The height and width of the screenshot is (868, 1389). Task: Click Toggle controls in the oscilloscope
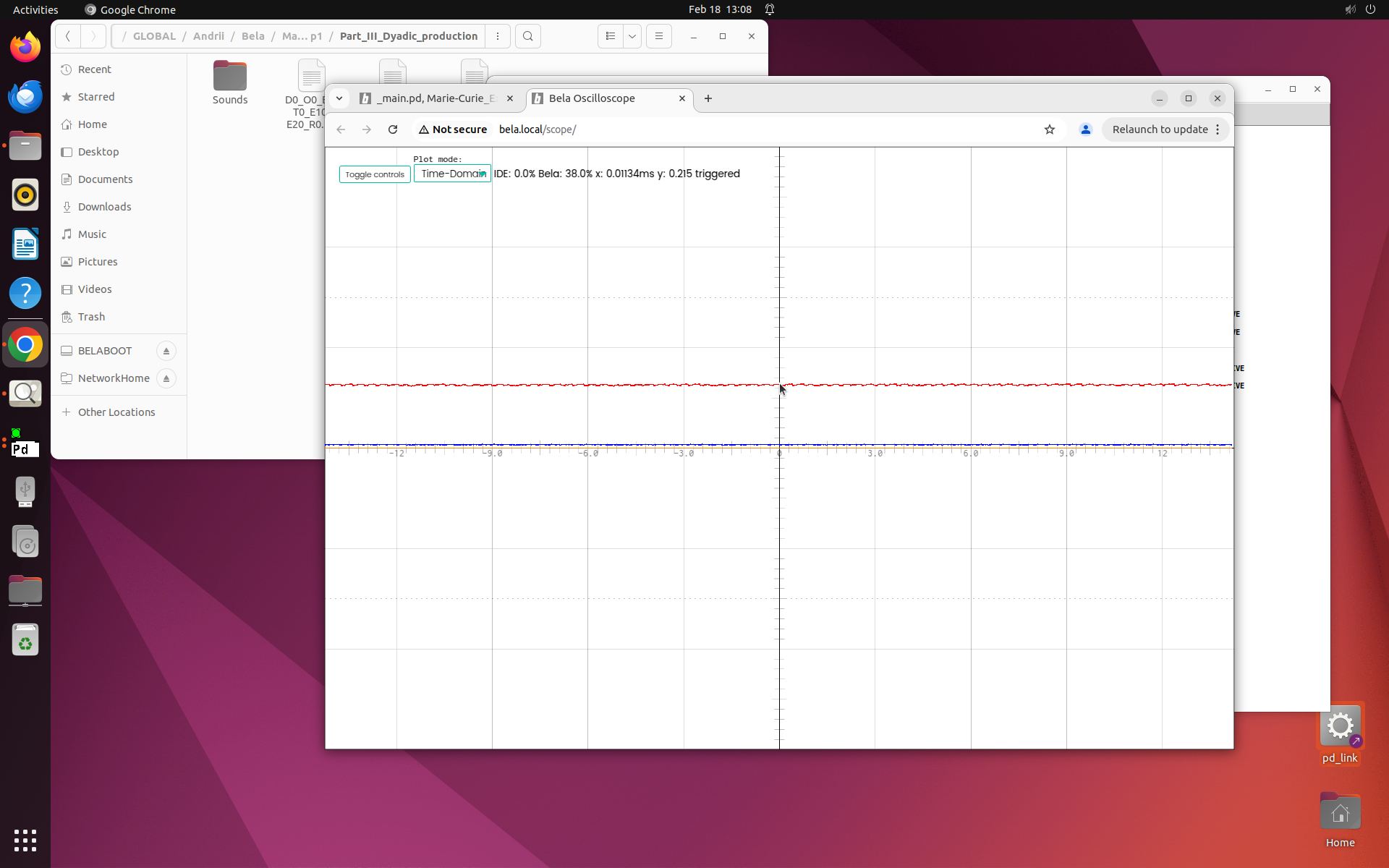(x=375, y=174)
